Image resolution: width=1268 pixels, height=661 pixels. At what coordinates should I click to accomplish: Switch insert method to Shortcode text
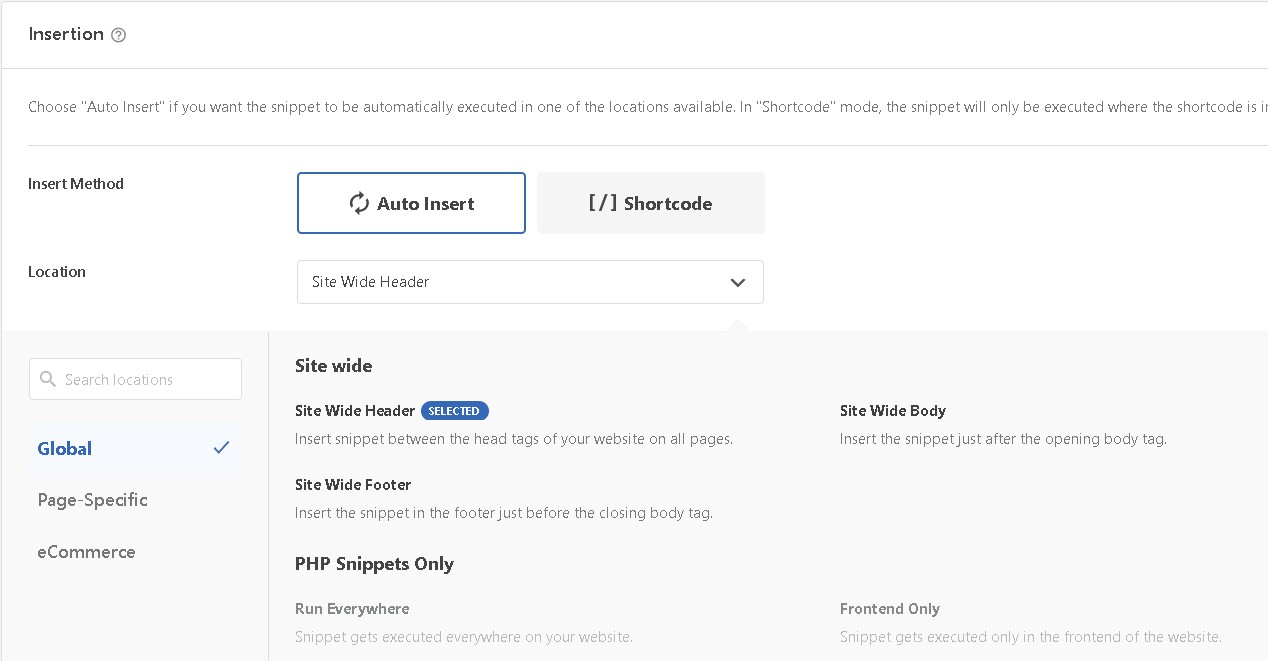pos(667,203)
